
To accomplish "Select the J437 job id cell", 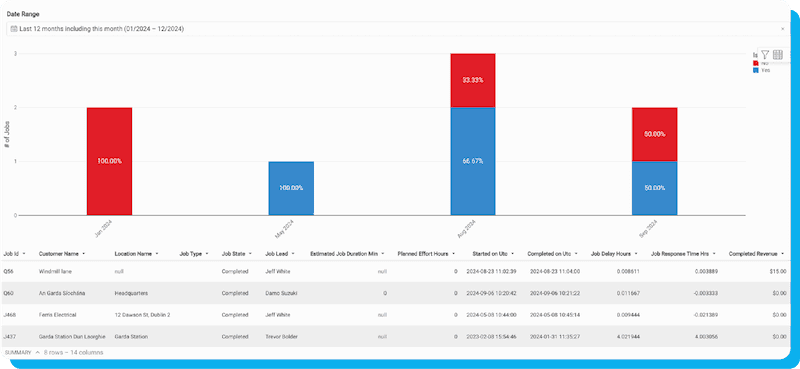I will coord(9,337).
